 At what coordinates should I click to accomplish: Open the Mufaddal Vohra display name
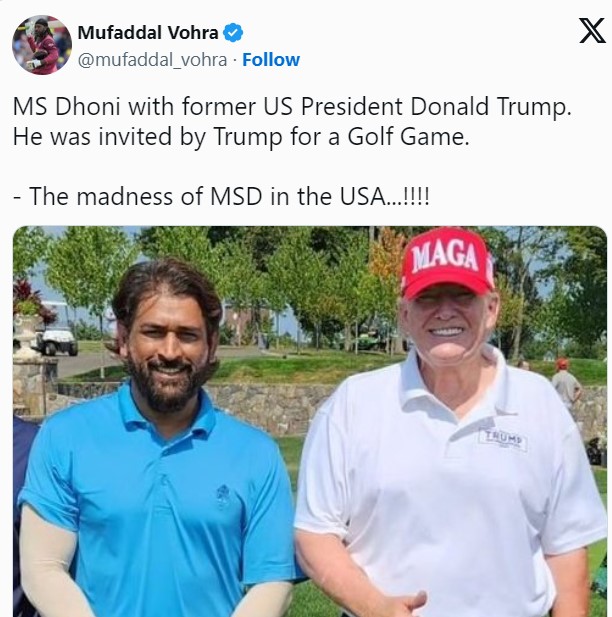click(148, 33)
